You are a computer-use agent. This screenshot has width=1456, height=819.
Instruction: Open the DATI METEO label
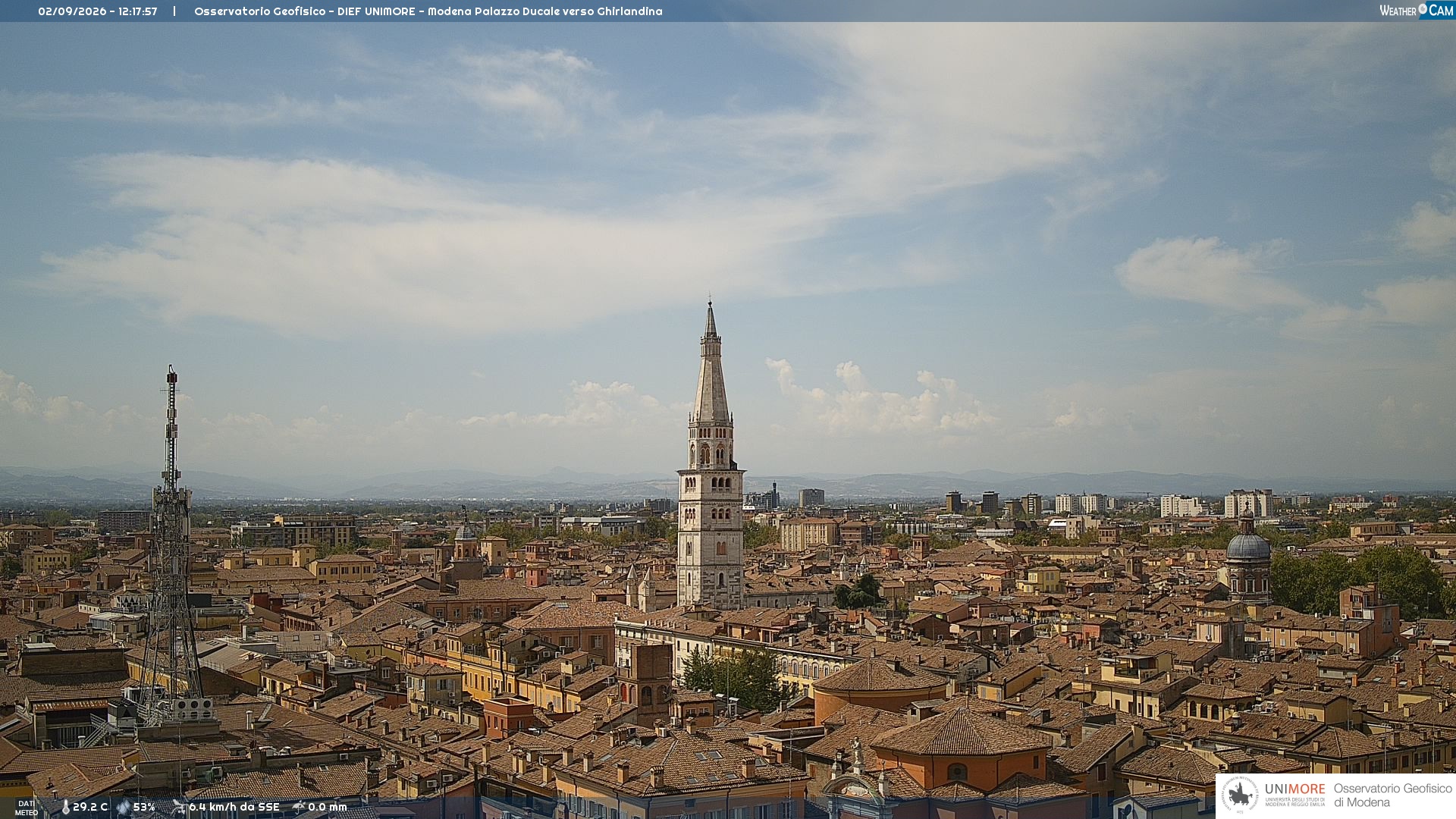coord(27,808)
